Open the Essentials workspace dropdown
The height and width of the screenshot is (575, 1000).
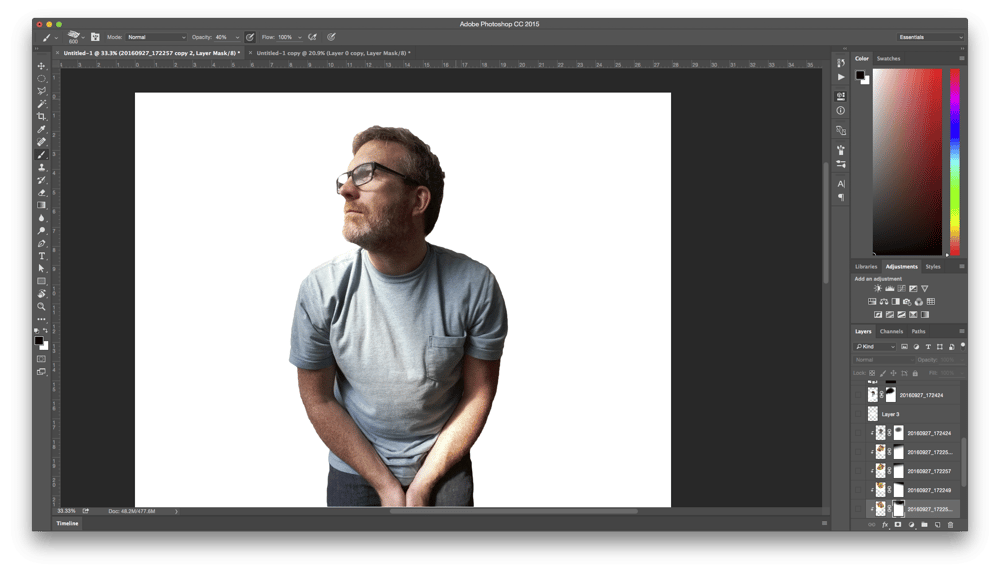click(x=930, y=37)
